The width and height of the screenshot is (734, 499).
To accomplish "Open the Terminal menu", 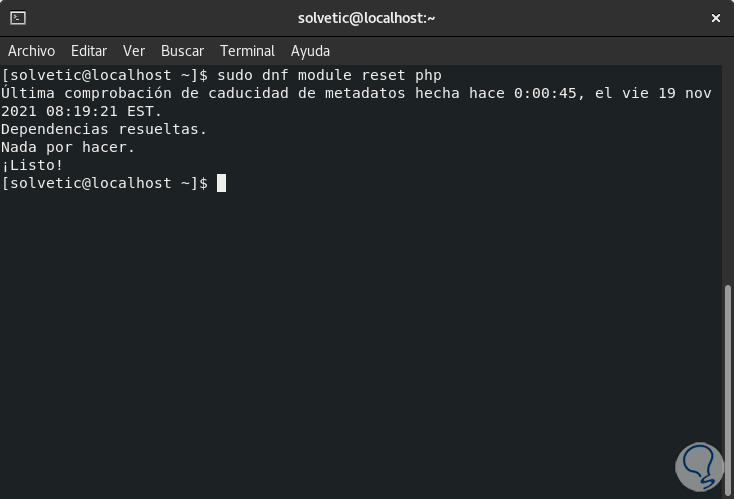I will tap(247, 51).
